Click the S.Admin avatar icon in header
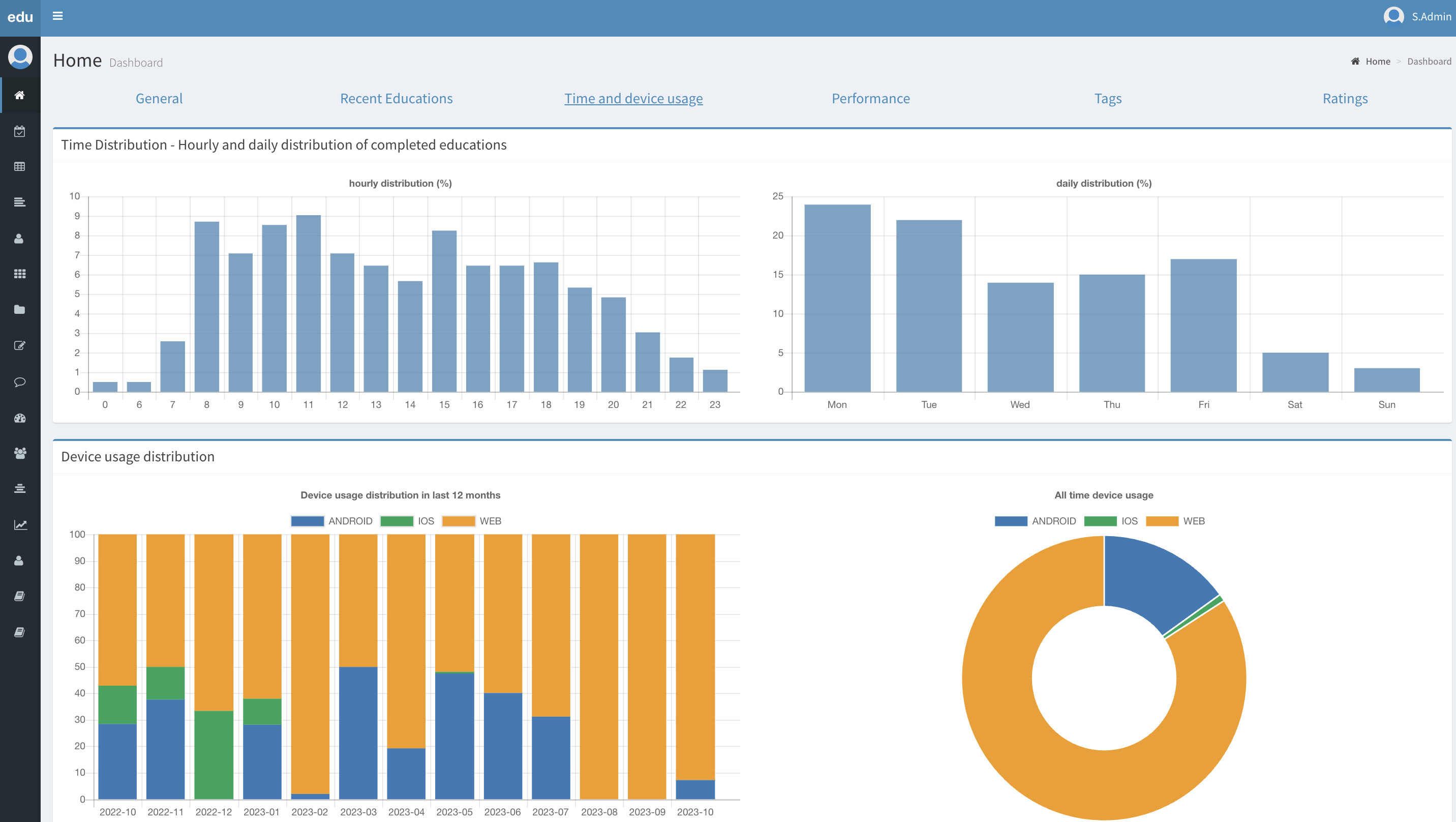Screen dimensions: 1456x822 (x=1393, y=16)
